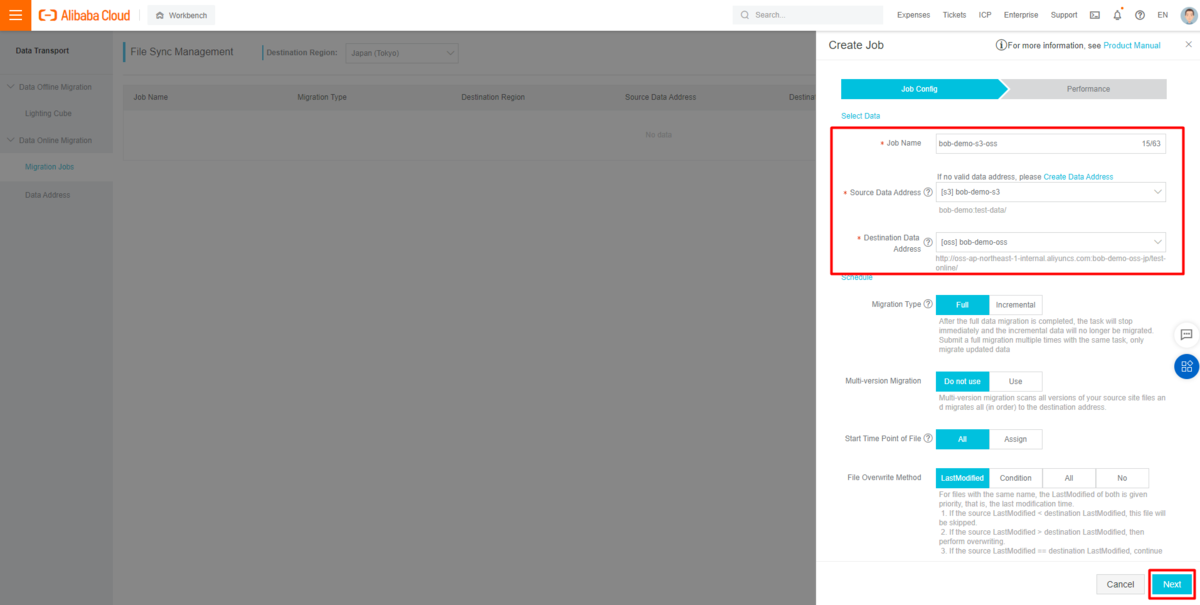The width and height of the screenshot is (1200, 605).
Task: Click the Destination Region column header
Action: tap(493, 97)
